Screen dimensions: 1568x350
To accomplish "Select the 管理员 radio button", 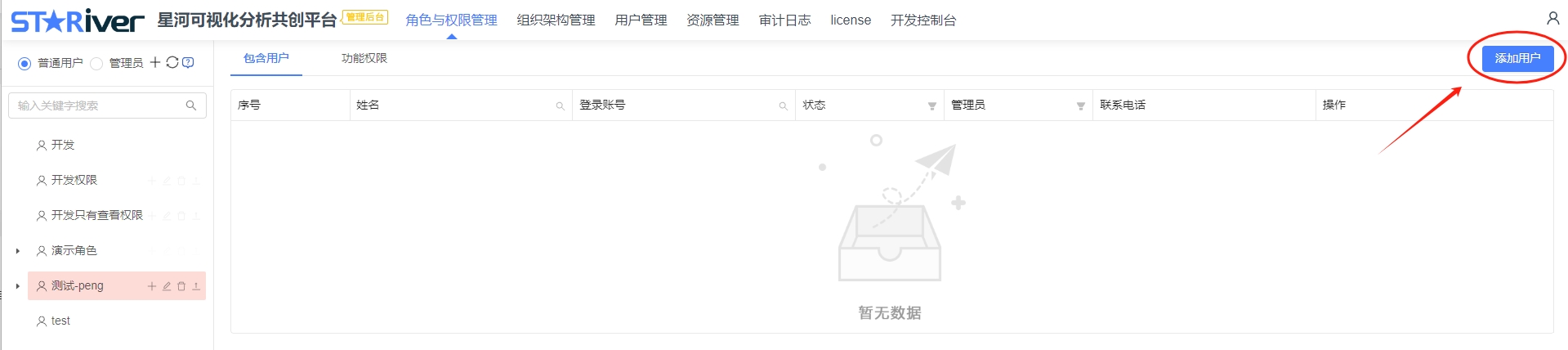I will coord(96,63).
